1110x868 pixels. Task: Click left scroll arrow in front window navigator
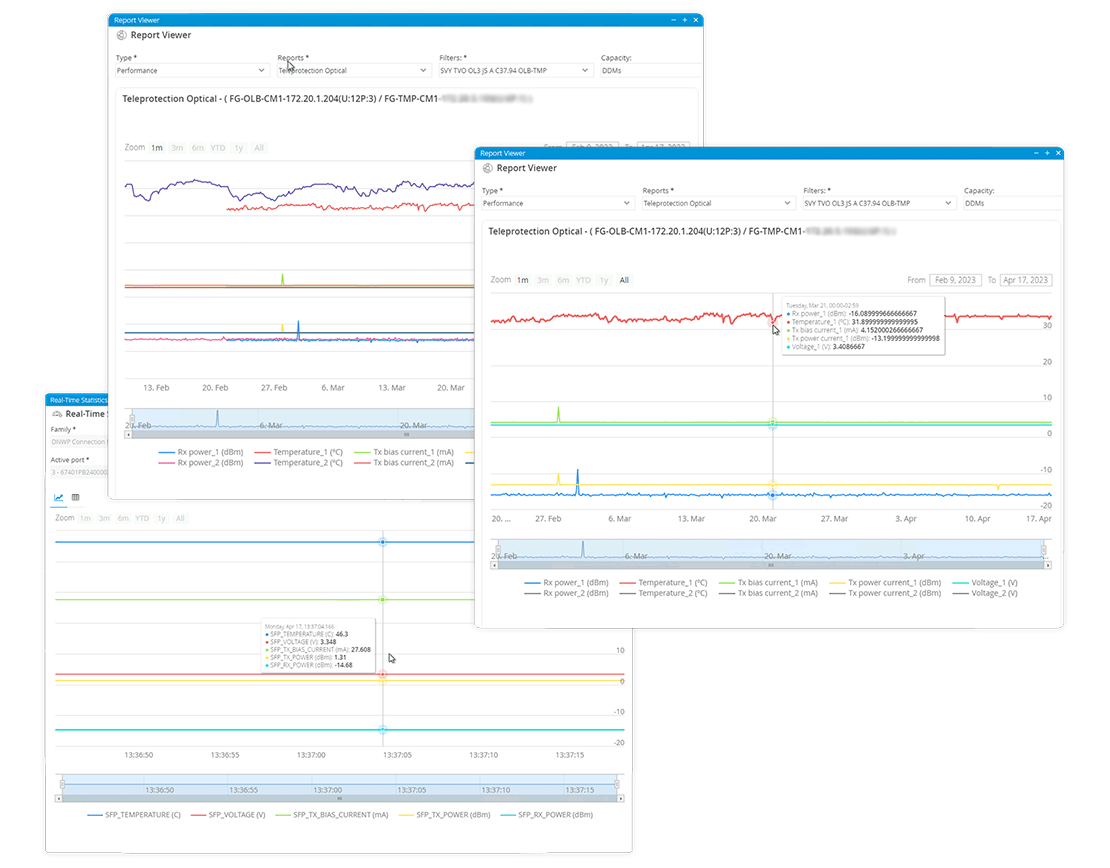point(493,565)
